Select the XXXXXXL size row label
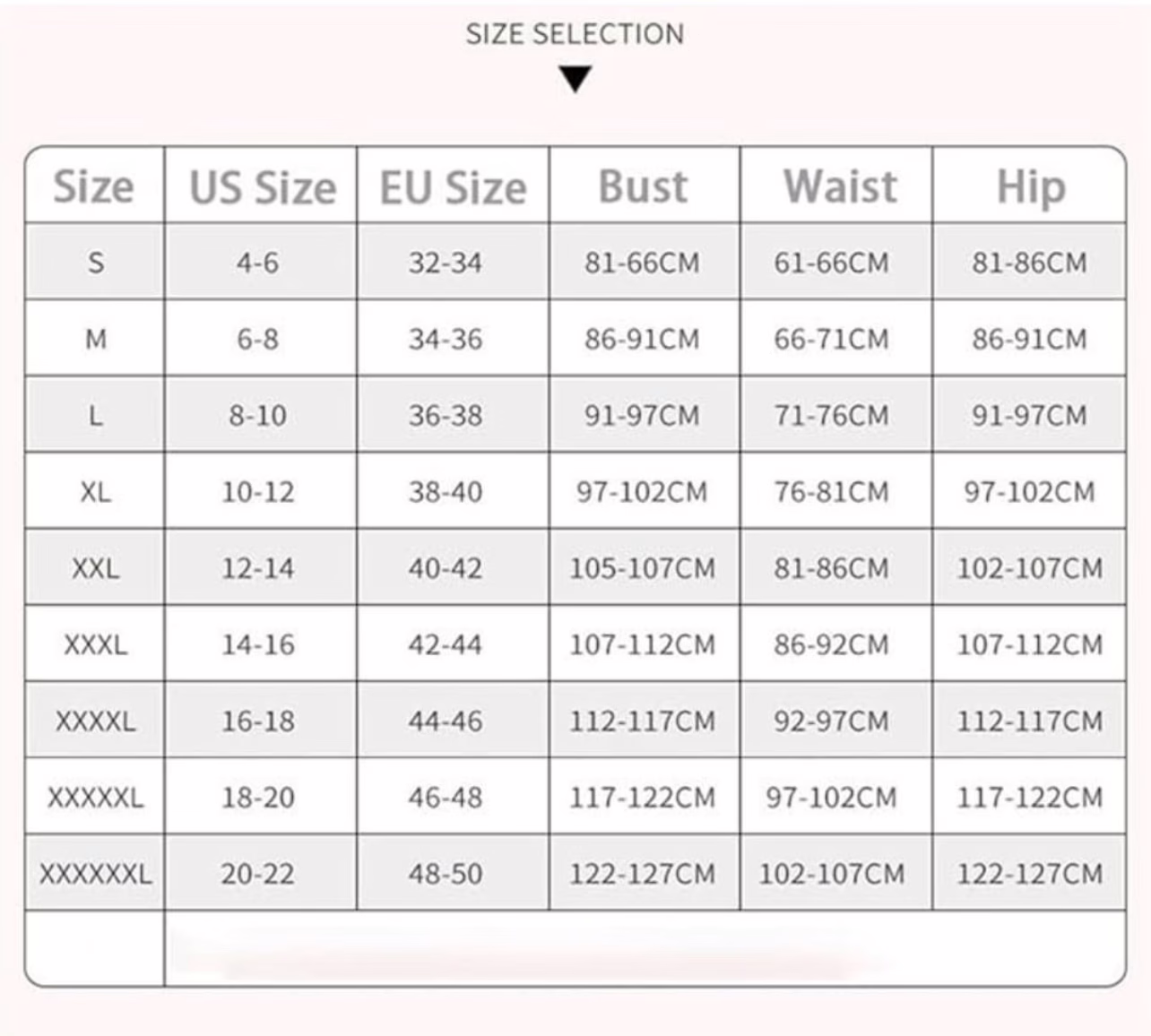The height and width of the screenshot is (1036, 1151). [x=96, y=874]
